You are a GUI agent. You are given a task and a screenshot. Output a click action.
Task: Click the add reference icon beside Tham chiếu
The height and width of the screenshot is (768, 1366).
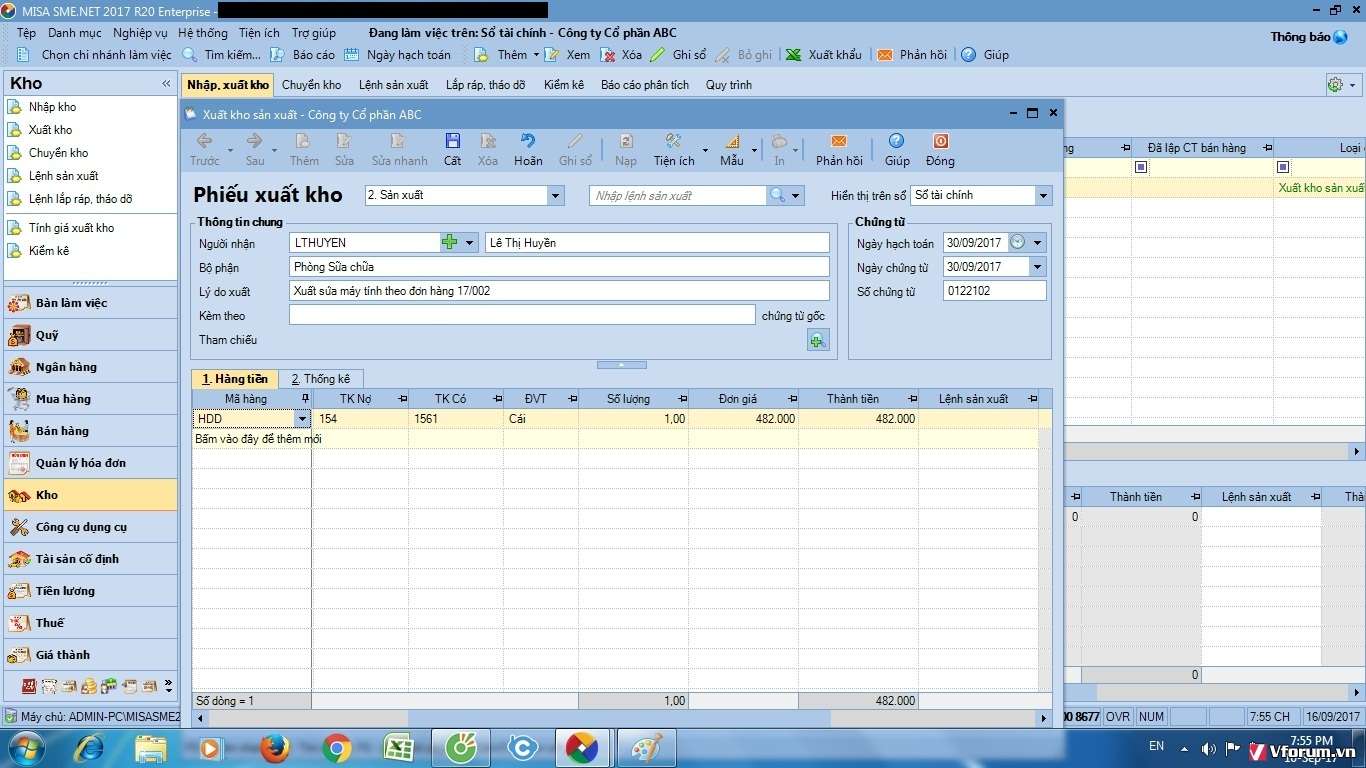pyautogui.click(x=818, y=341)
